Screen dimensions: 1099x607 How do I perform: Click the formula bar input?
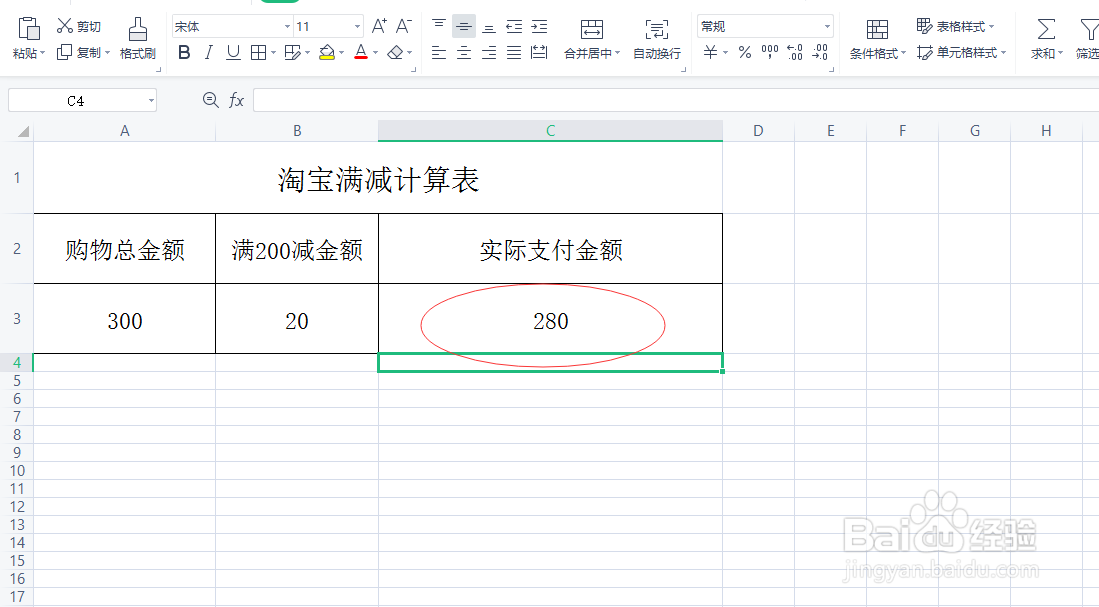(676, 101)
